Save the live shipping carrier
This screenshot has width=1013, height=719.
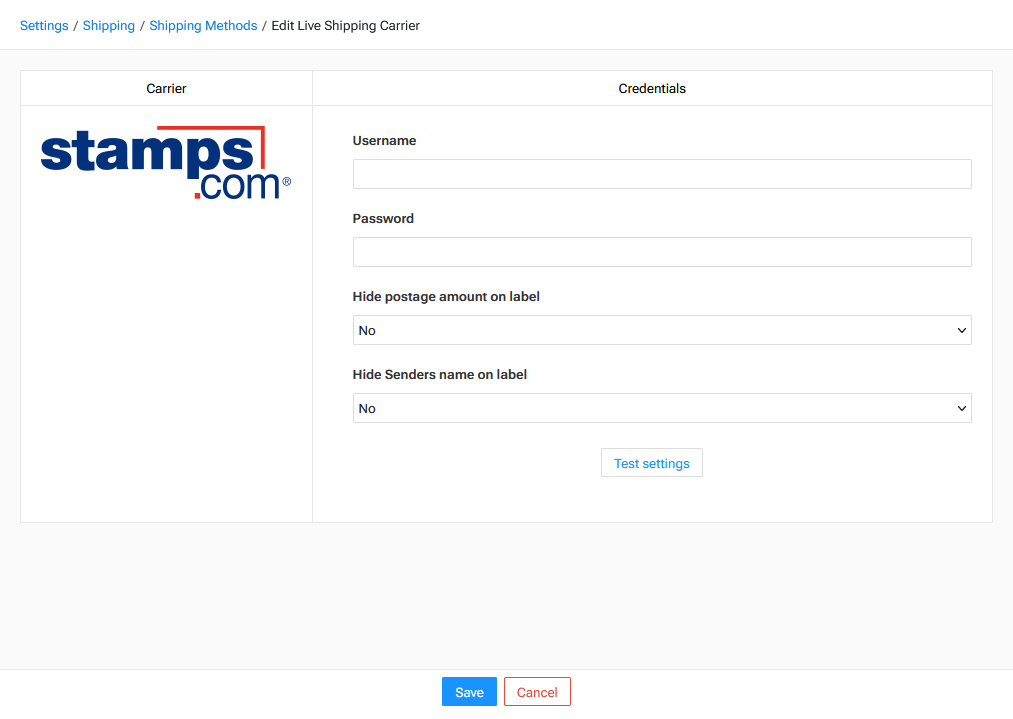point(468,691)
